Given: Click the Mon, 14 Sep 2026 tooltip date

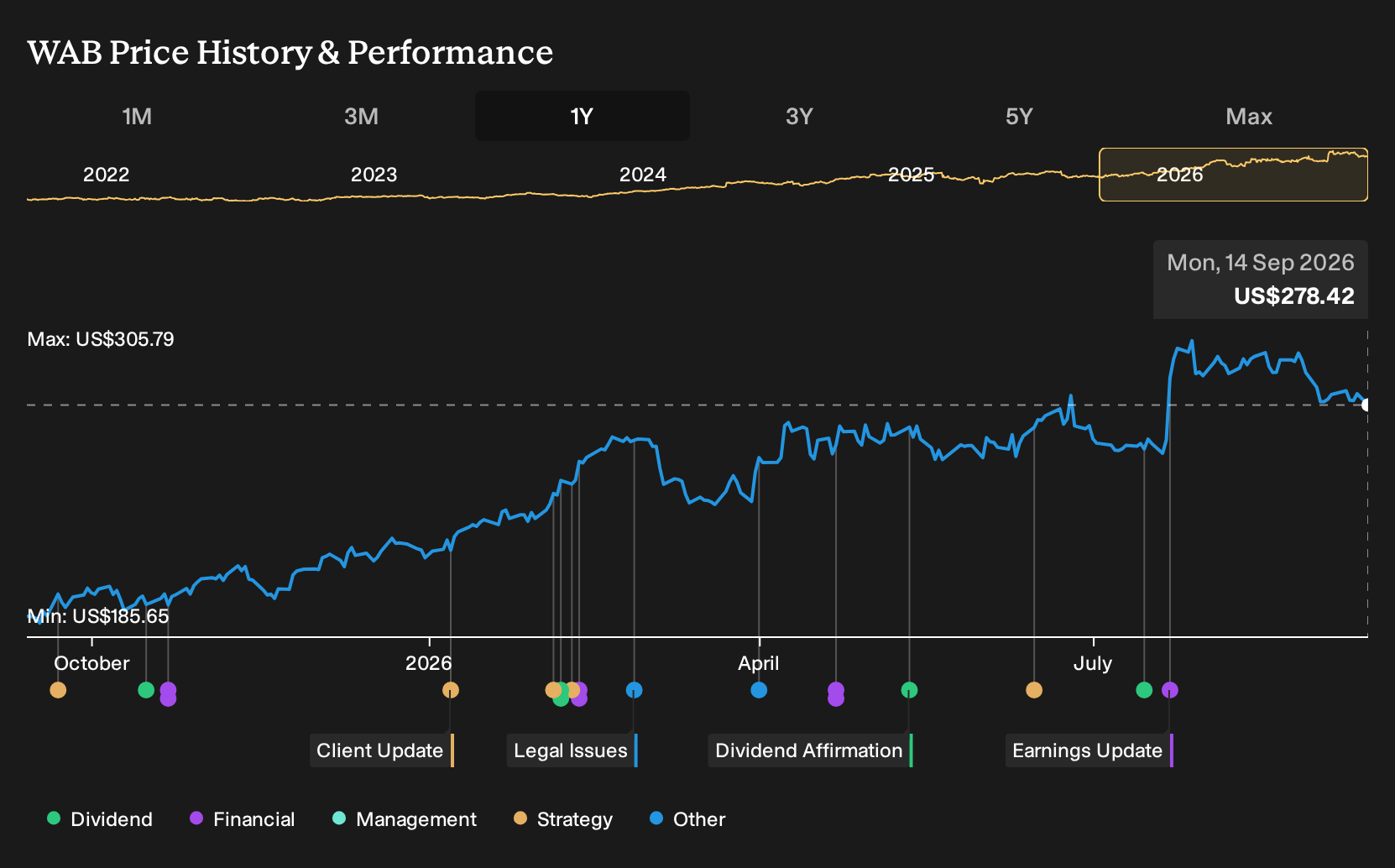Looking at the screenshot, I should tap(1261, 263).
